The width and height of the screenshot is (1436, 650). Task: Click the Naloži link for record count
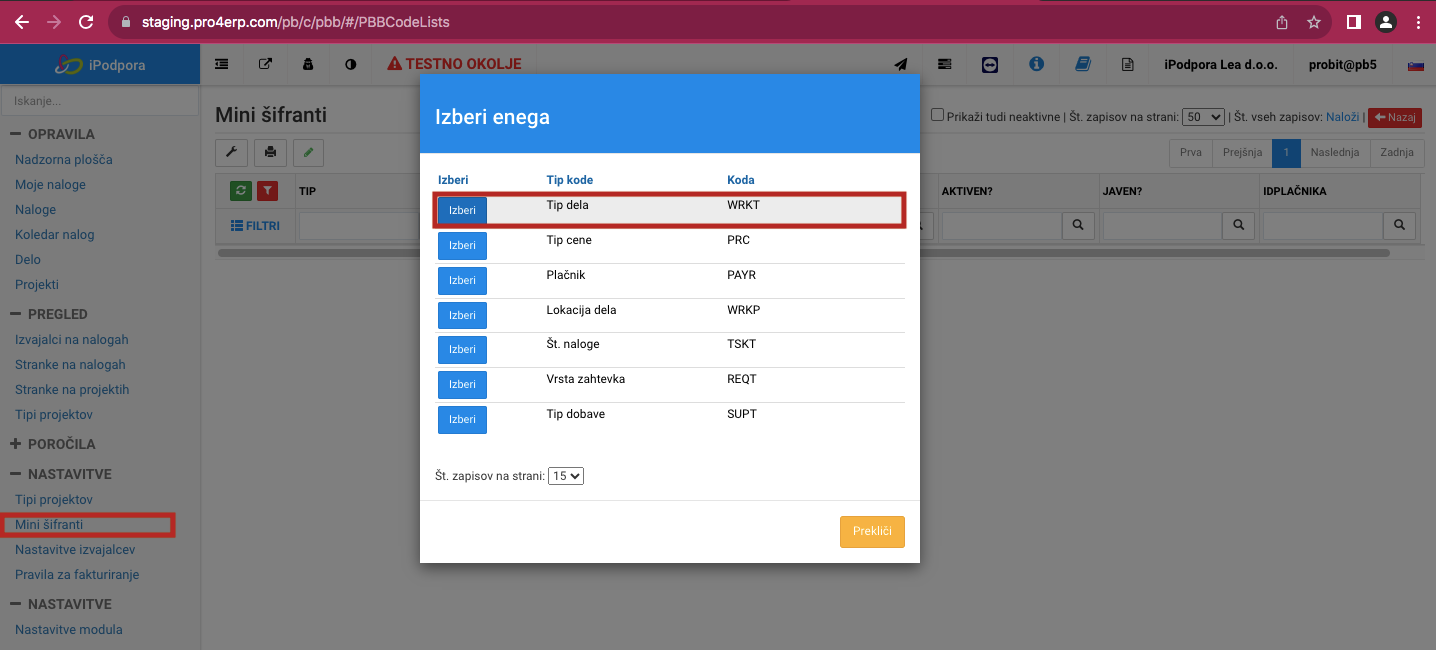click(x=1342, y=117)
